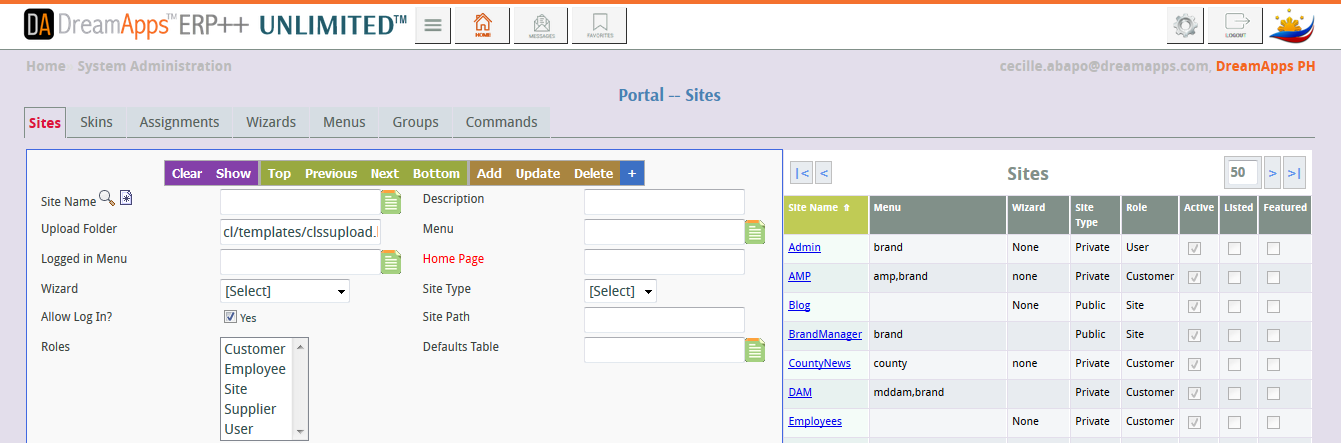This screenshot has height=443, width=1341.
Task: Go to previous page of Sites grid
Action: (x=824, y=173)
